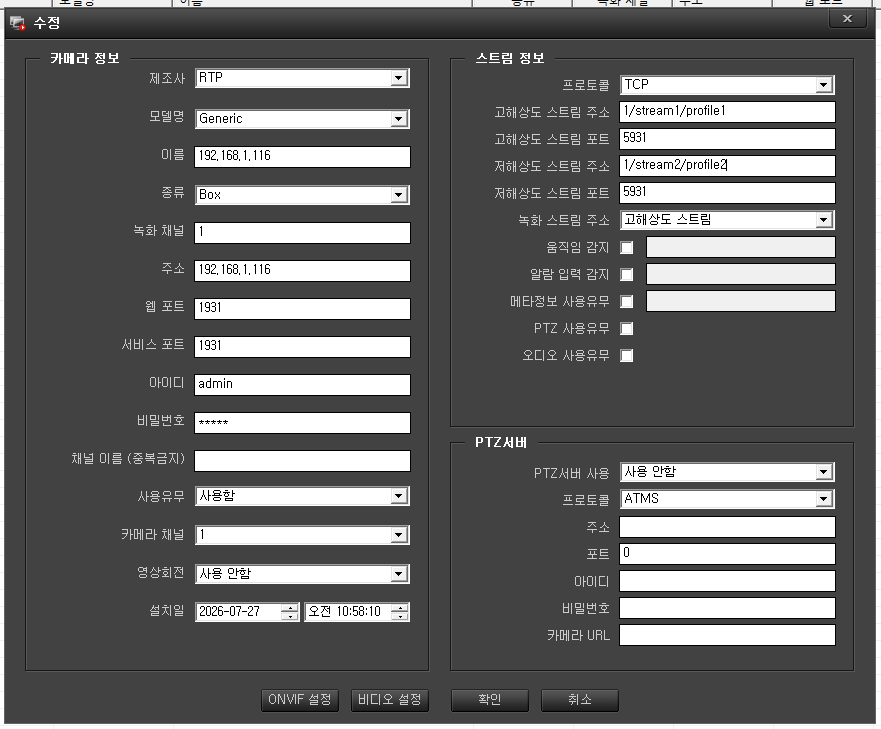Click the 채널 이름 (중복금지) field
881x729 pixels.
302,461
